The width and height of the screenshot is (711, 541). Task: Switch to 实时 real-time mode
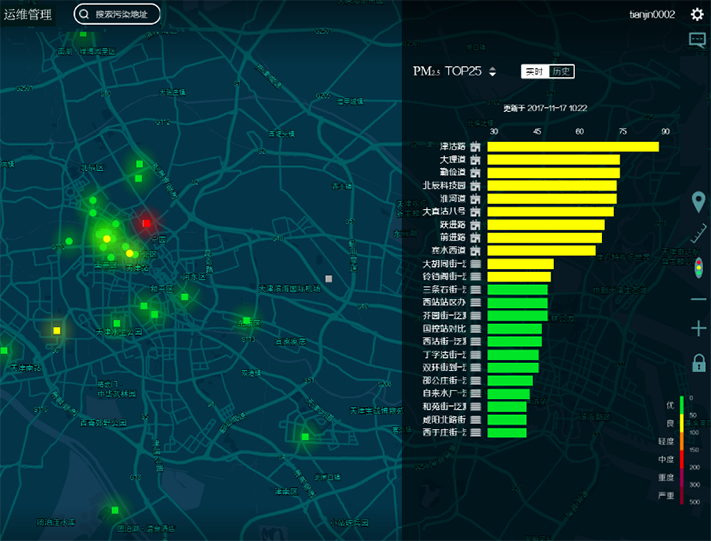coord(534,72)
